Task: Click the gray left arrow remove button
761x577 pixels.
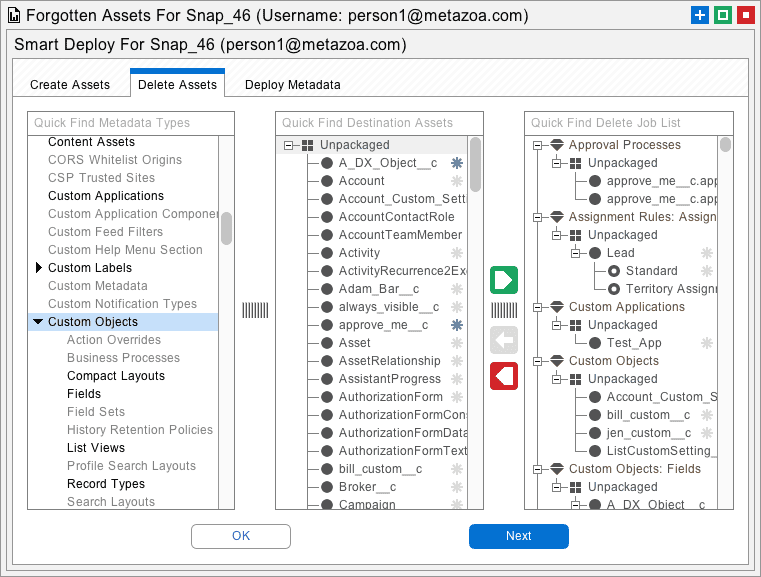Action: (x=504, y=340)
